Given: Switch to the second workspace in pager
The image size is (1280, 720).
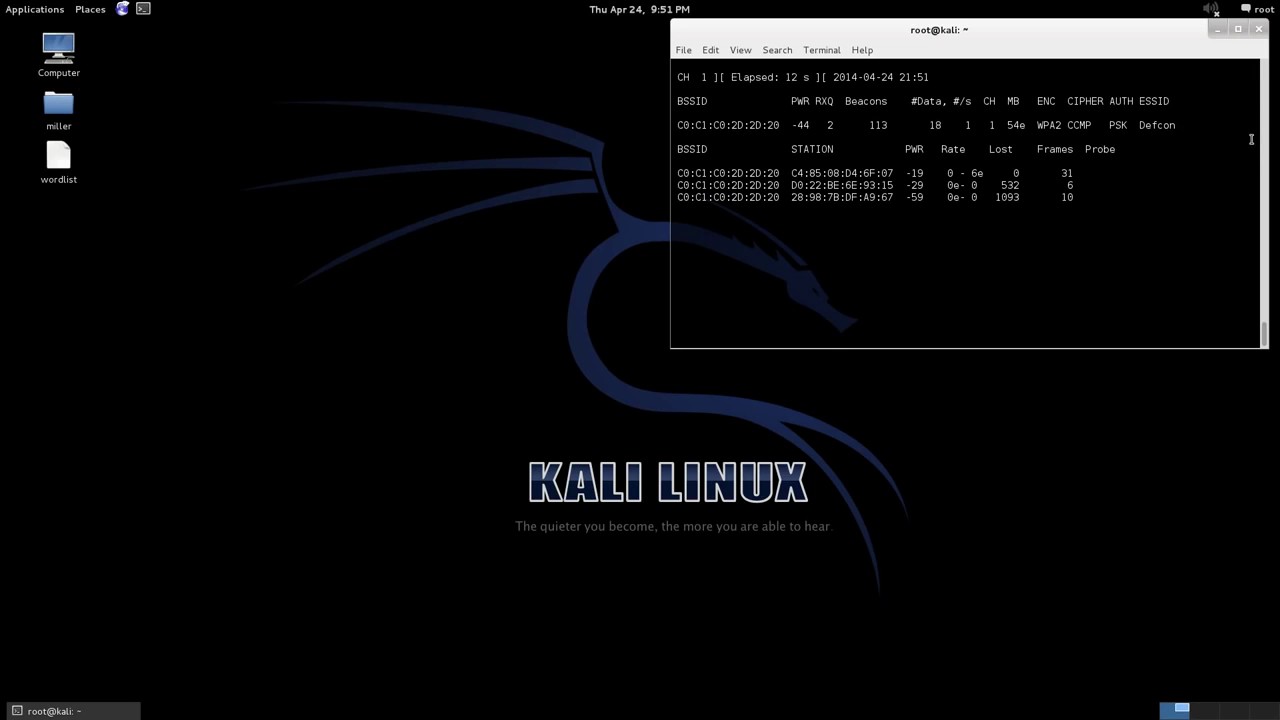Looking at the screenshot, I should 1203,710.
